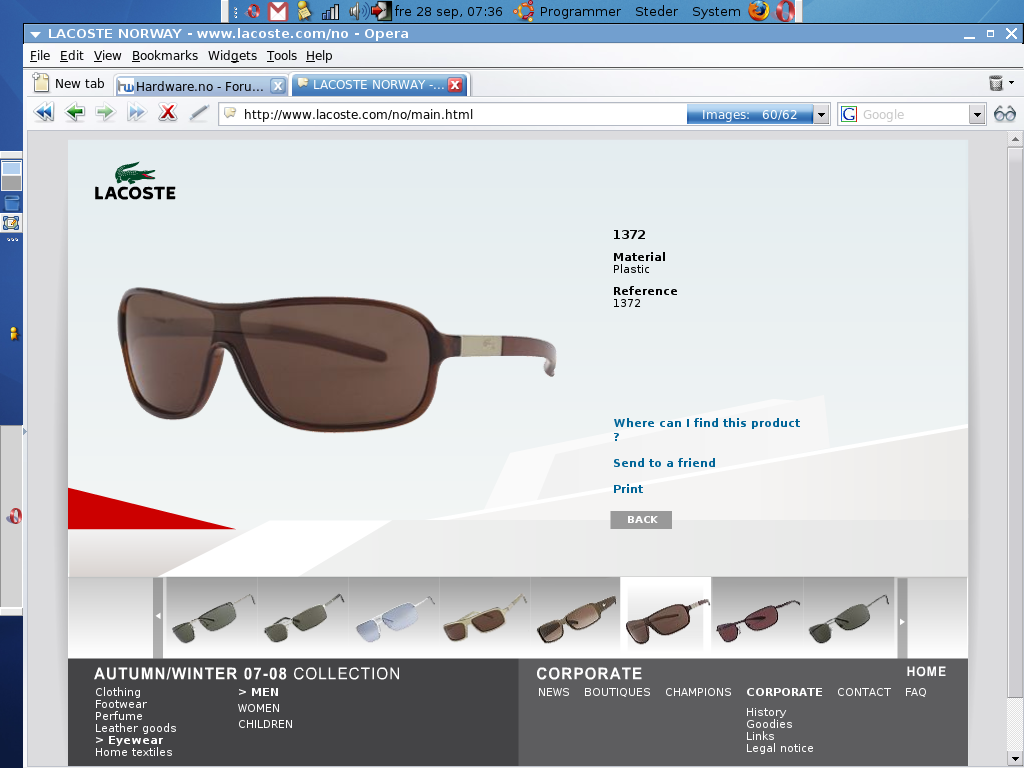Open Gmail icon in top panel

tap(278, 11)
